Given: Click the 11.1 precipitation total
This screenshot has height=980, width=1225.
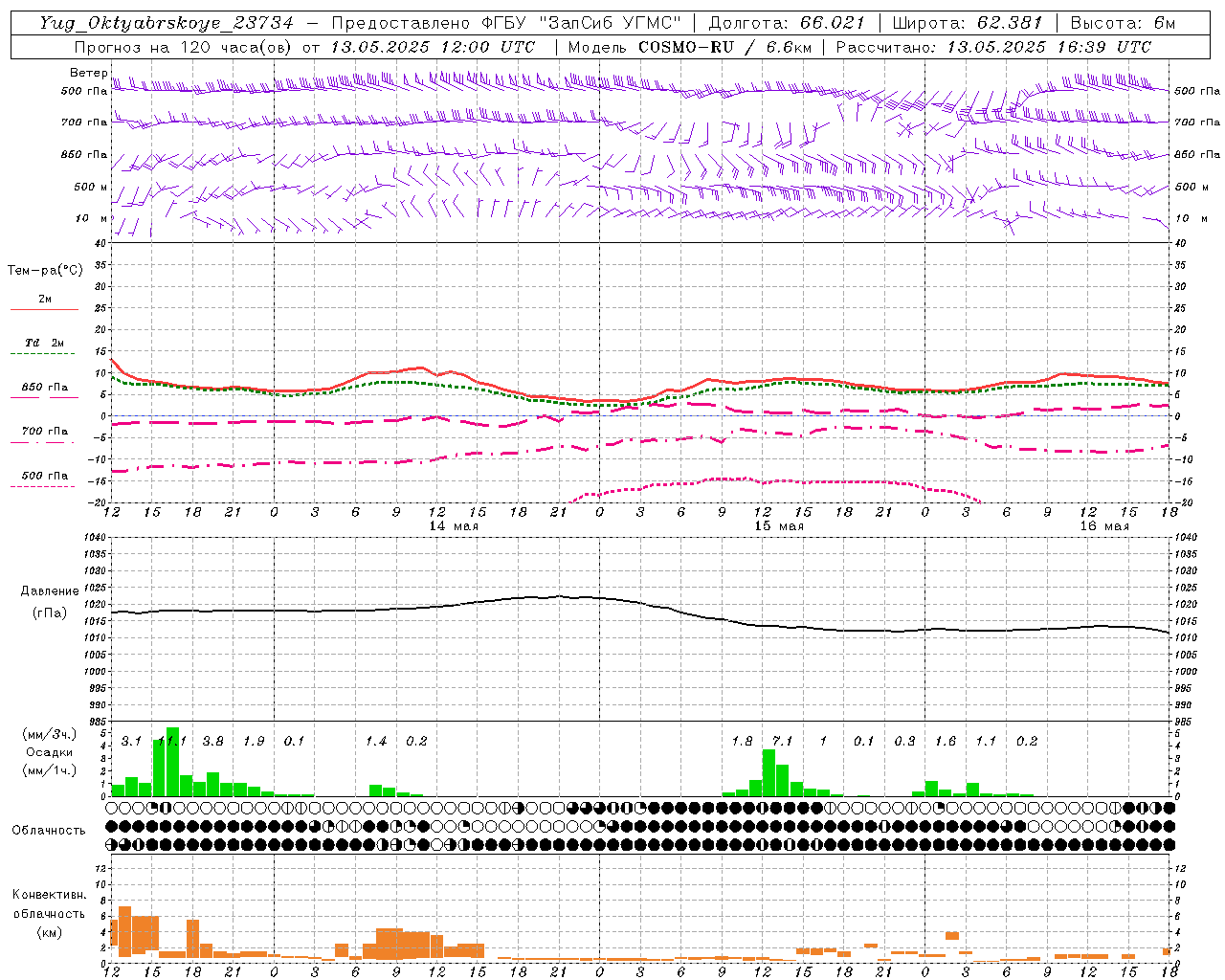Looking at the screenshot, I should [x=171, y=742].
